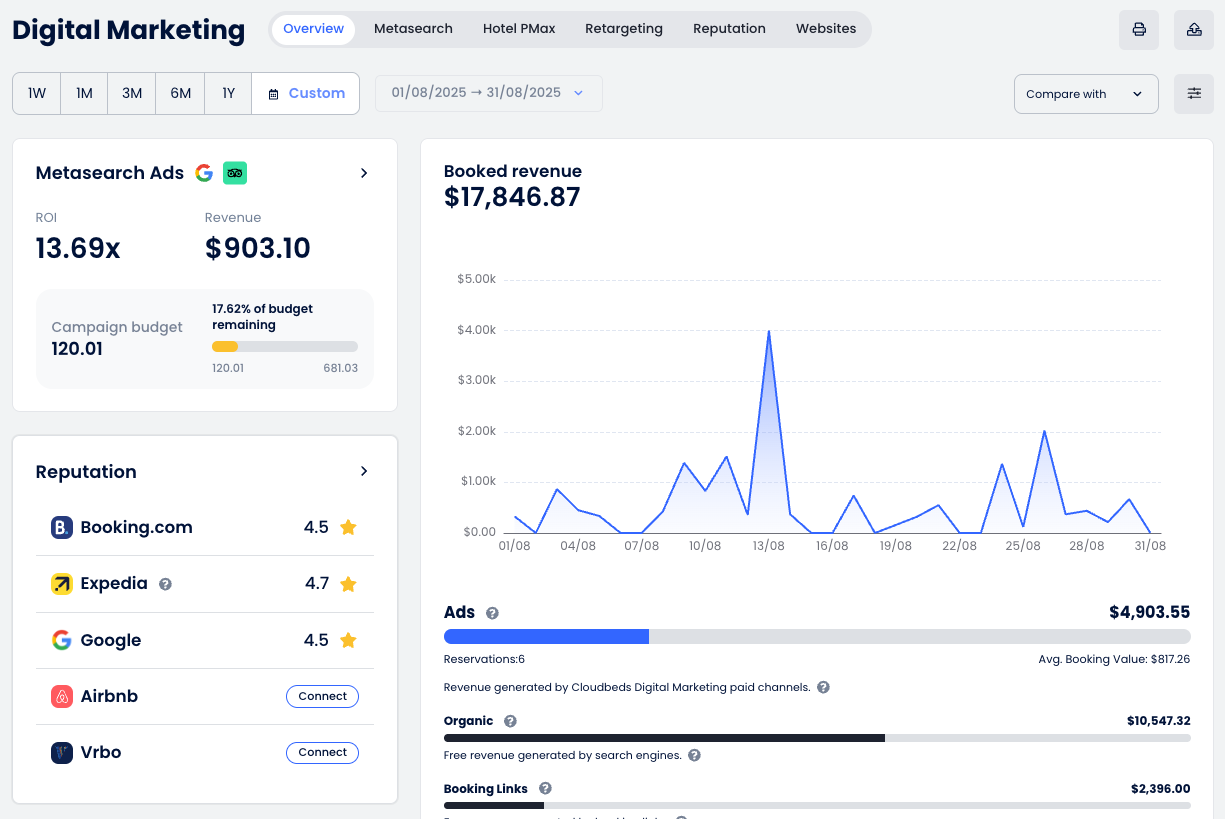Click the campaign budget progress bar
Screen dimensions: 1225x819
pyautogui.click(x=284, y=347)
